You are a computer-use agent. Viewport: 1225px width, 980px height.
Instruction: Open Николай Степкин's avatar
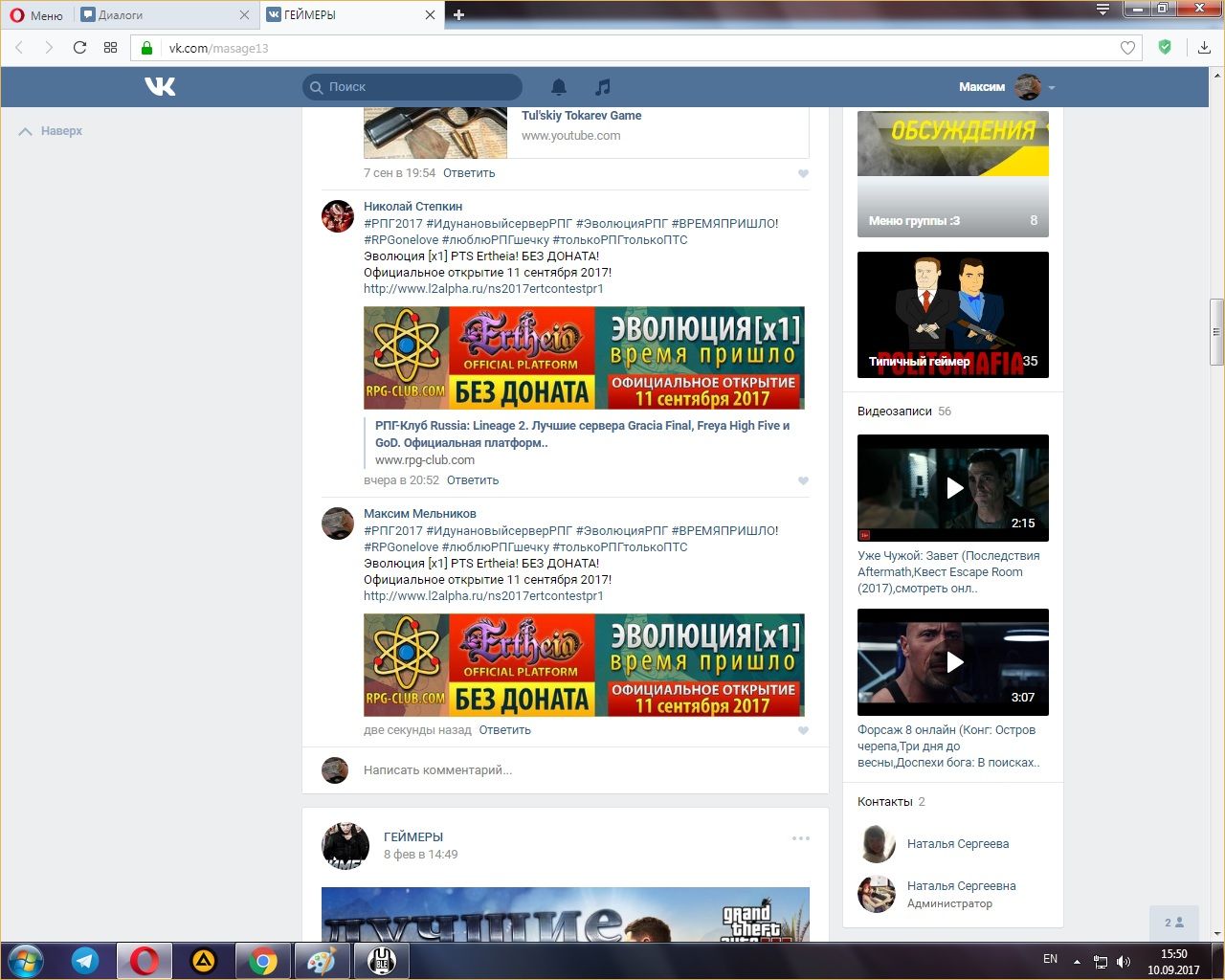point(338,216)
